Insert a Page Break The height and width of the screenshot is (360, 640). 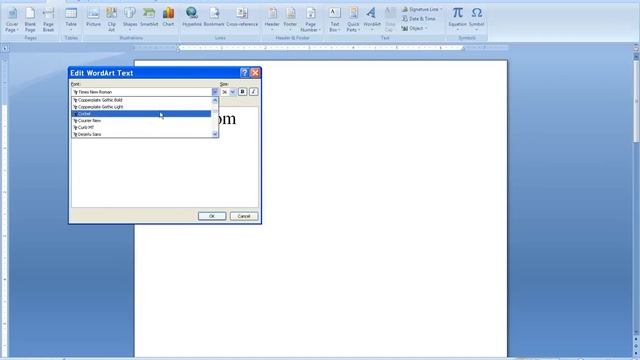pos(48,20)
